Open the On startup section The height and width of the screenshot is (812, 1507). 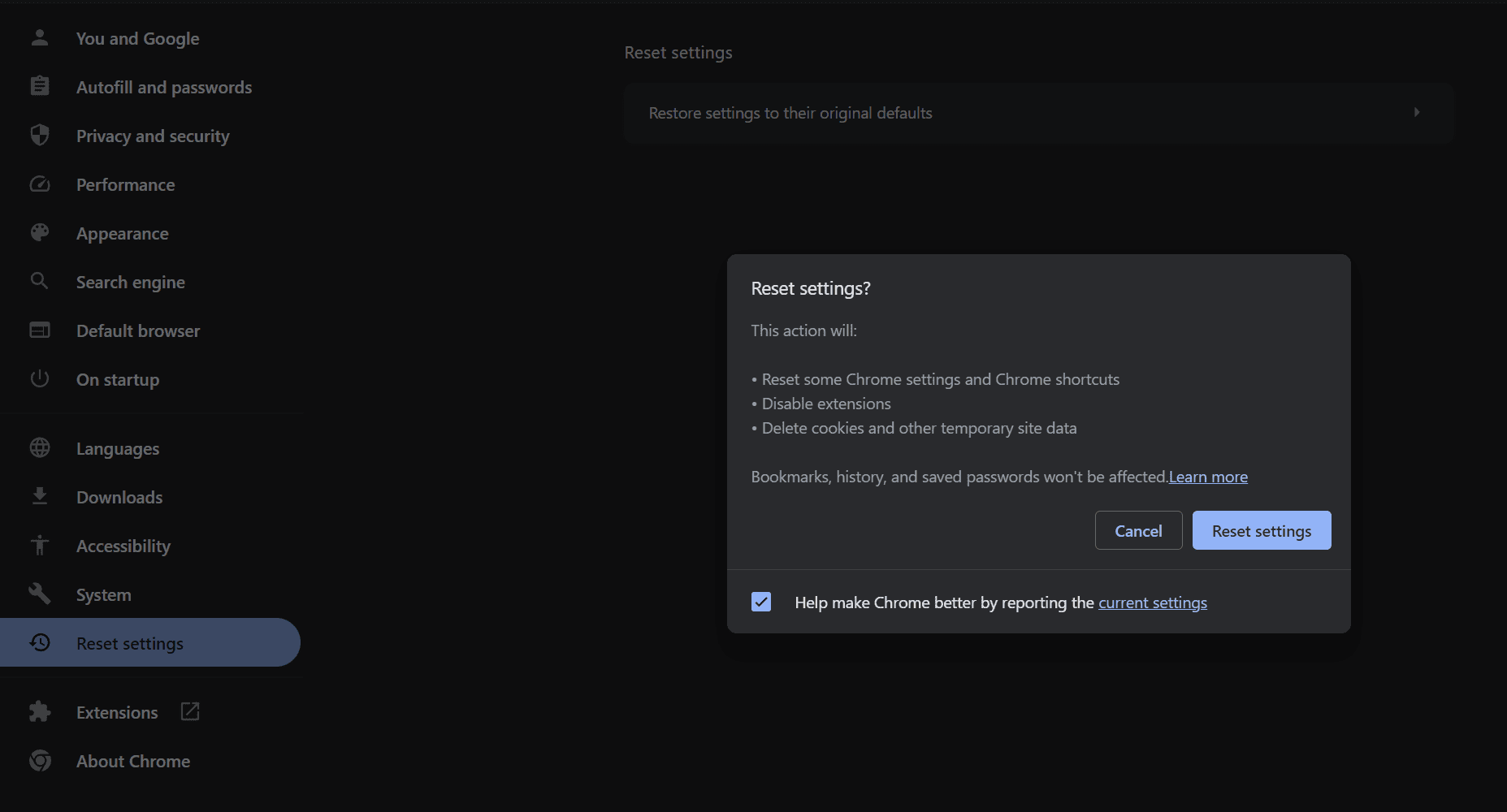[x=118, y=380]
